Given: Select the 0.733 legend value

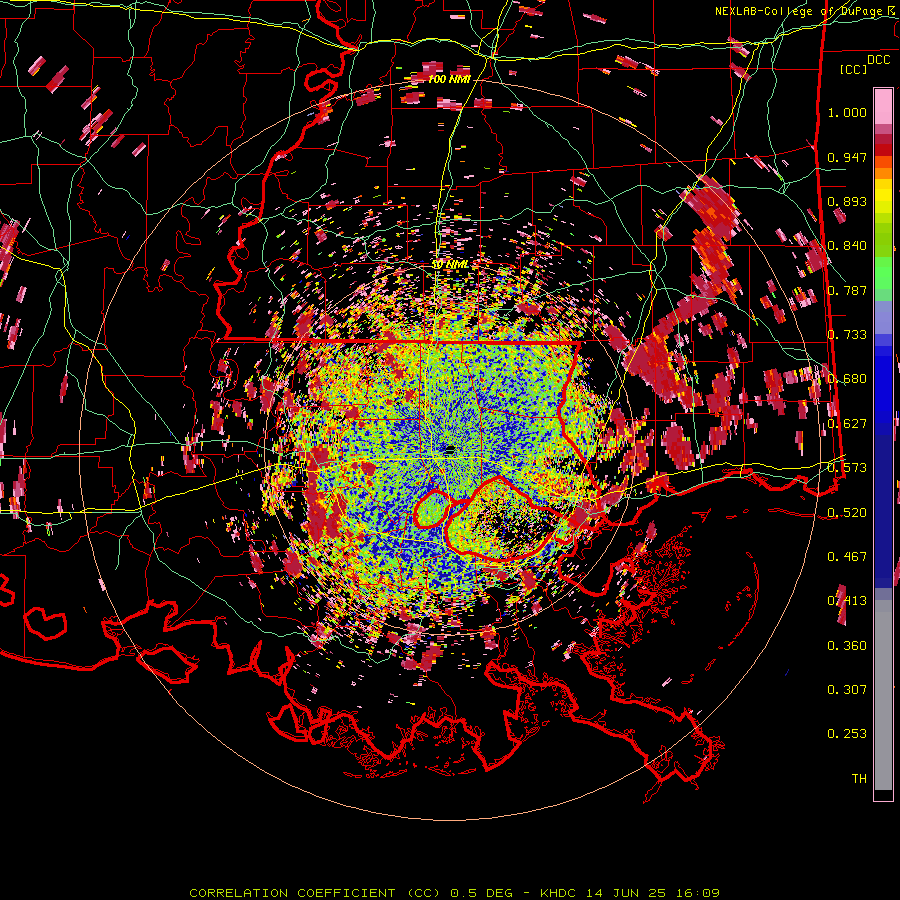Looking at the screenshot, I should 847,335.
